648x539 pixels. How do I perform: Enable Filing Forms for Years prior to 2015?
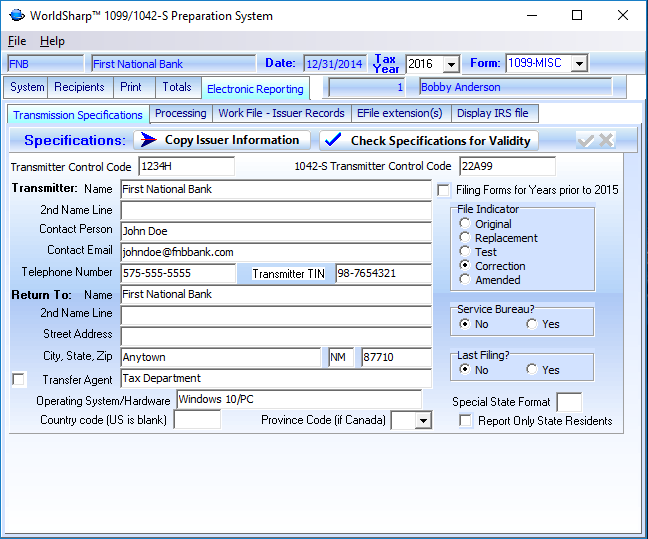(x=444, y=190)
